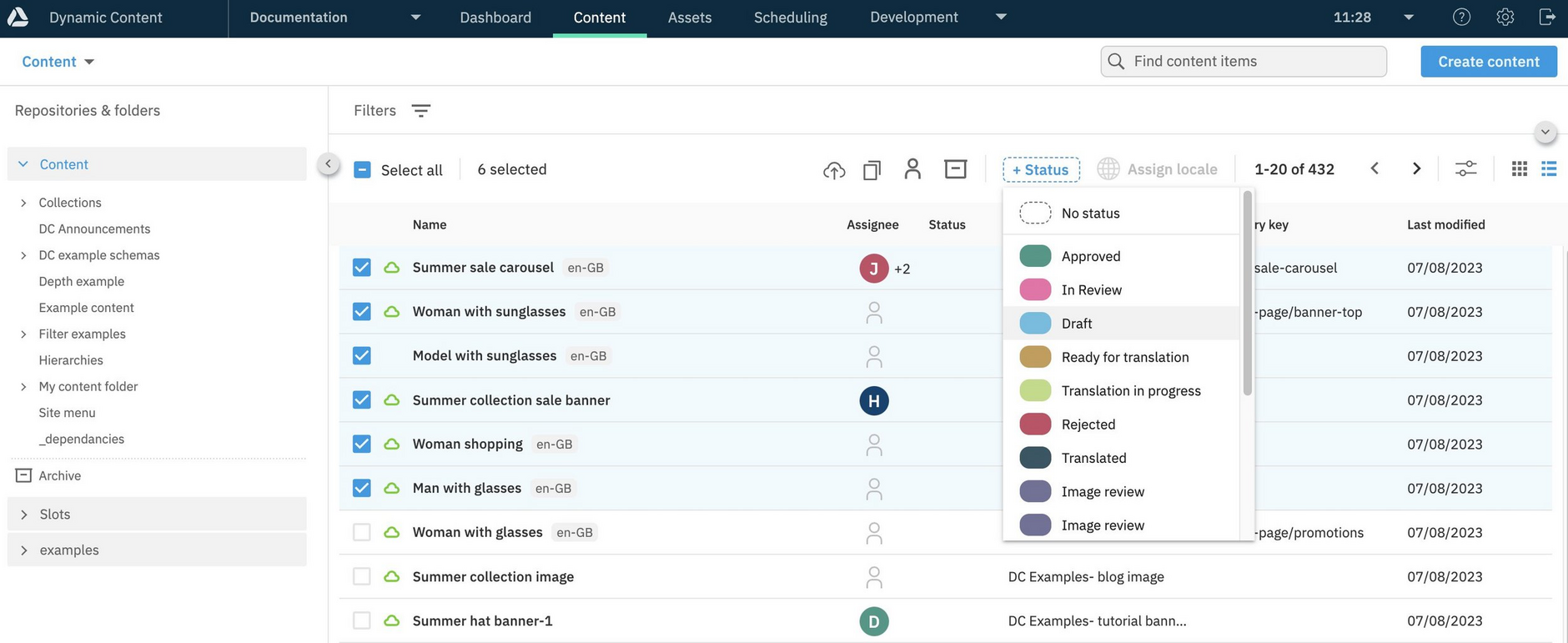
Task: Open the column customization sliders icon
Action: point(1465,168)
